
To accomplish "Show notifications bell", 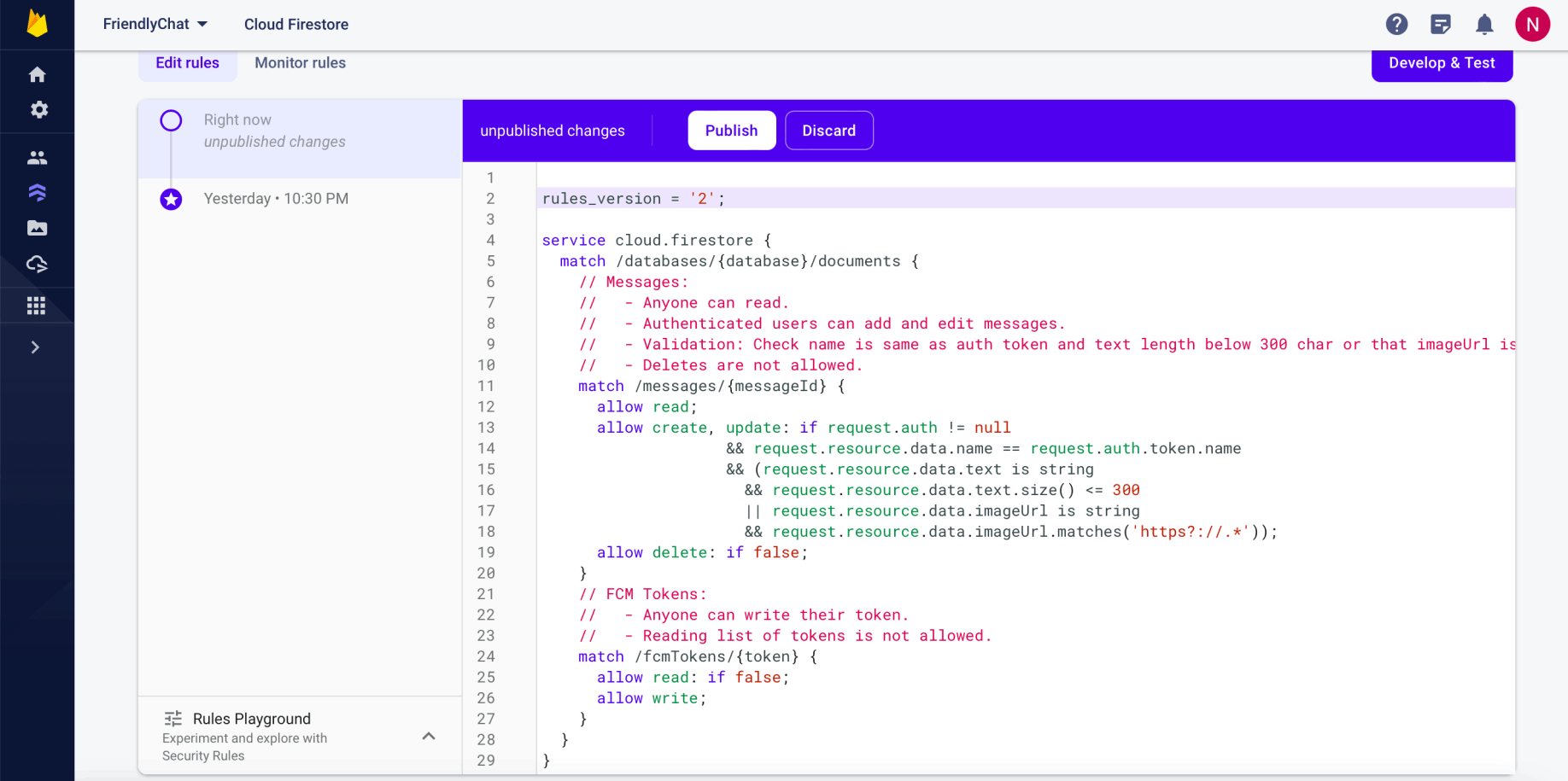I will click(x=1484, y=24).
